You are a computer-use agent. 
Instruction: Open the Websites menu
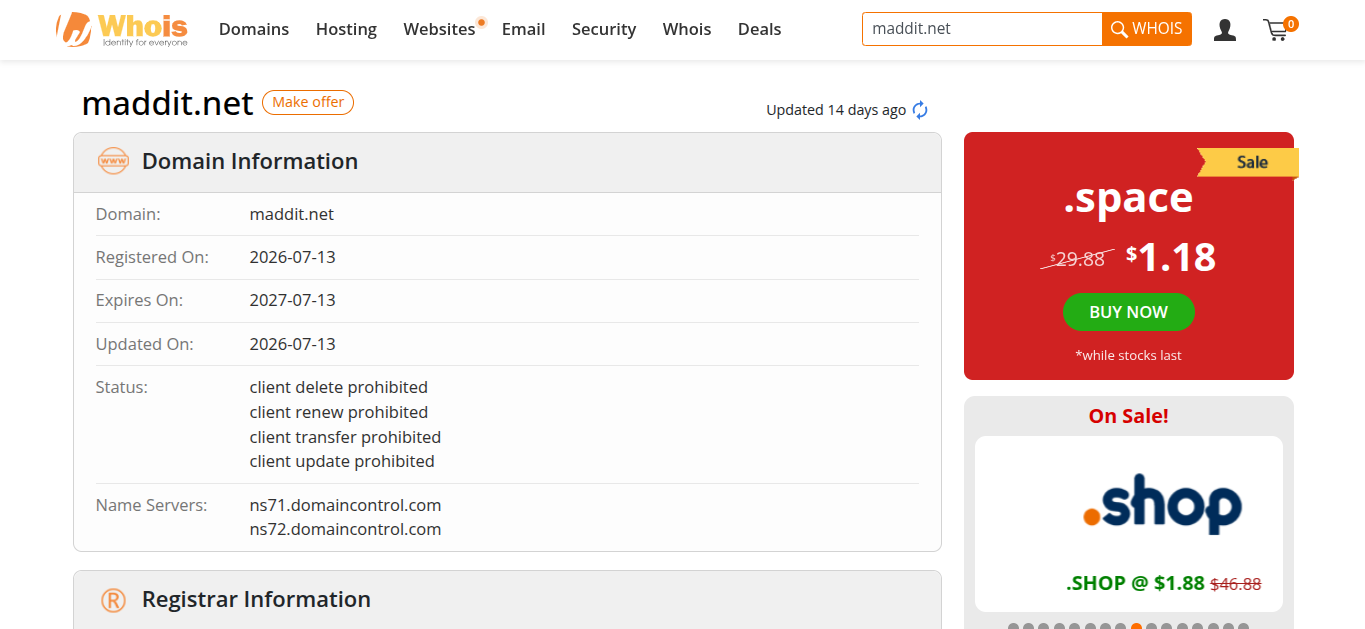click(x=440, y=29)
